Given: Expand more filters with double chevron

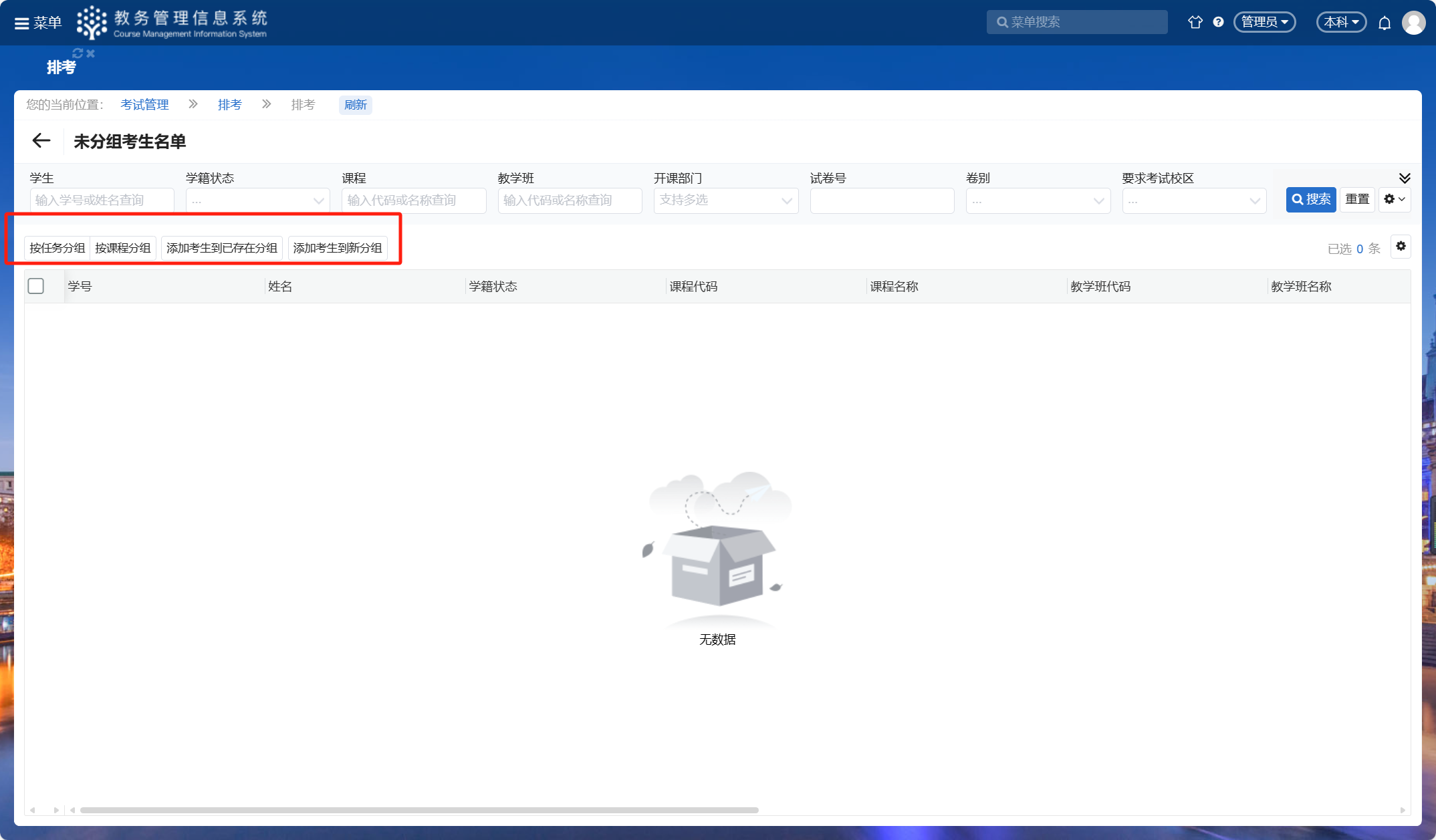Looking at the screenshot, I should pyautogui.click(x=1405, y=178).
